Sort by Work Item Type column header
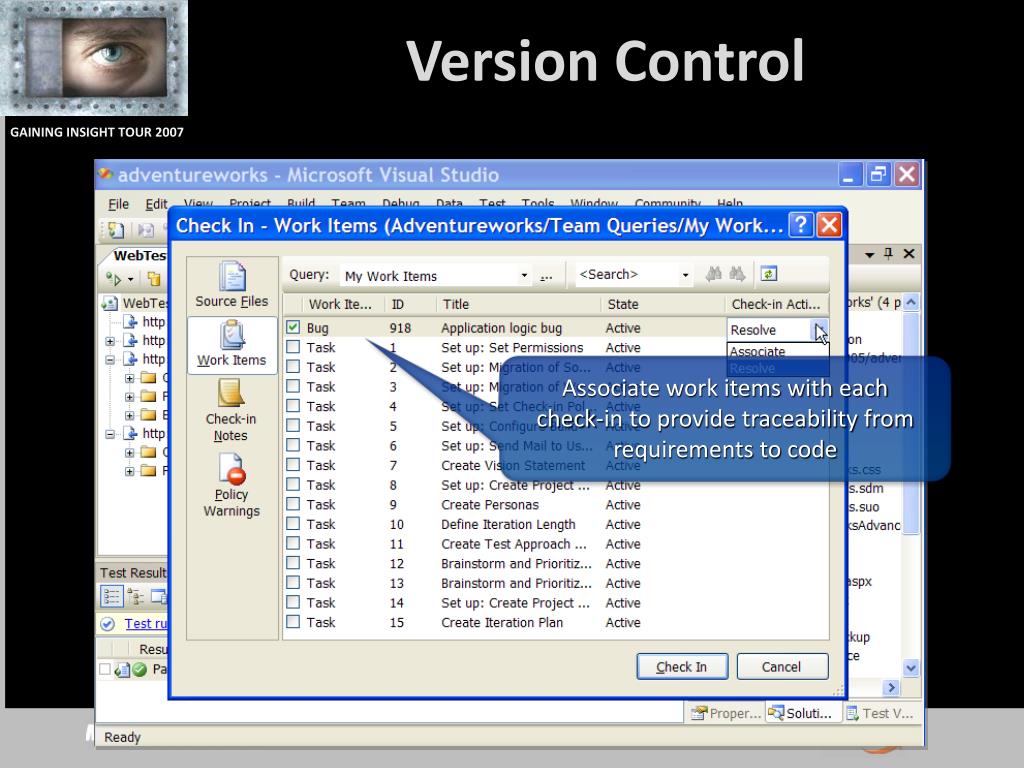Viewport: 1024px width, 768px height. tap(344, 304)
